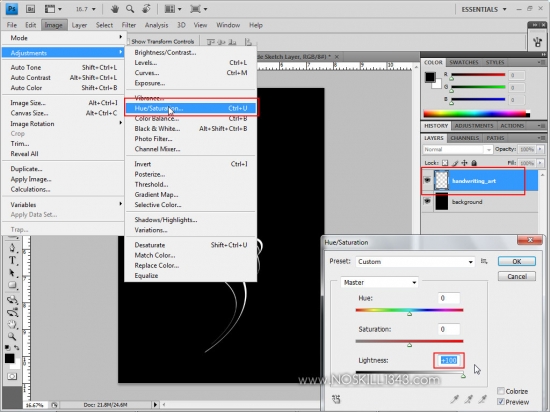Select the Rectangle shape tool

[x=12, y=285]
